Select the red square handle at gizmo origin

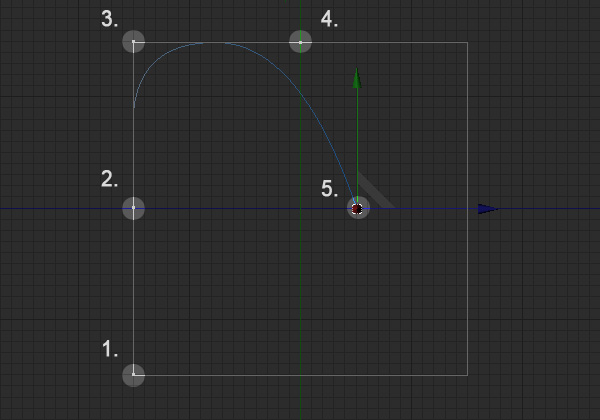[357, 209]
